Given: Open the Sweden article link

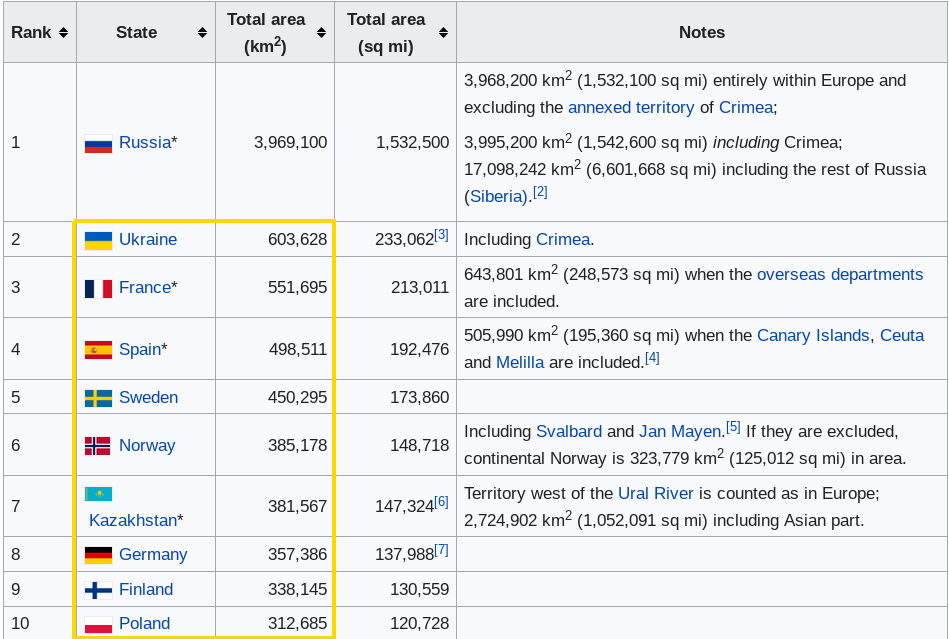Looking at the screenshot, I should [148, 397].
